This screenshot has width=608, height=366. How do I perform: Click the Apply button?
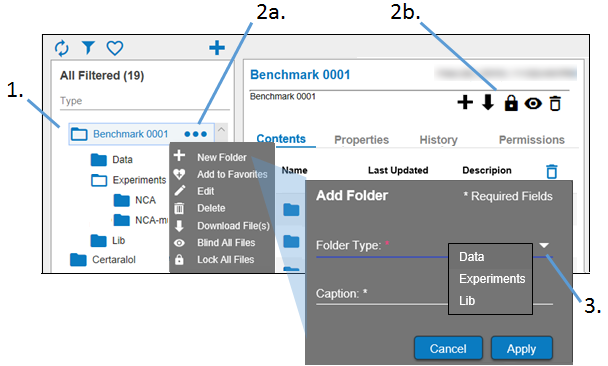pos(522,348)
